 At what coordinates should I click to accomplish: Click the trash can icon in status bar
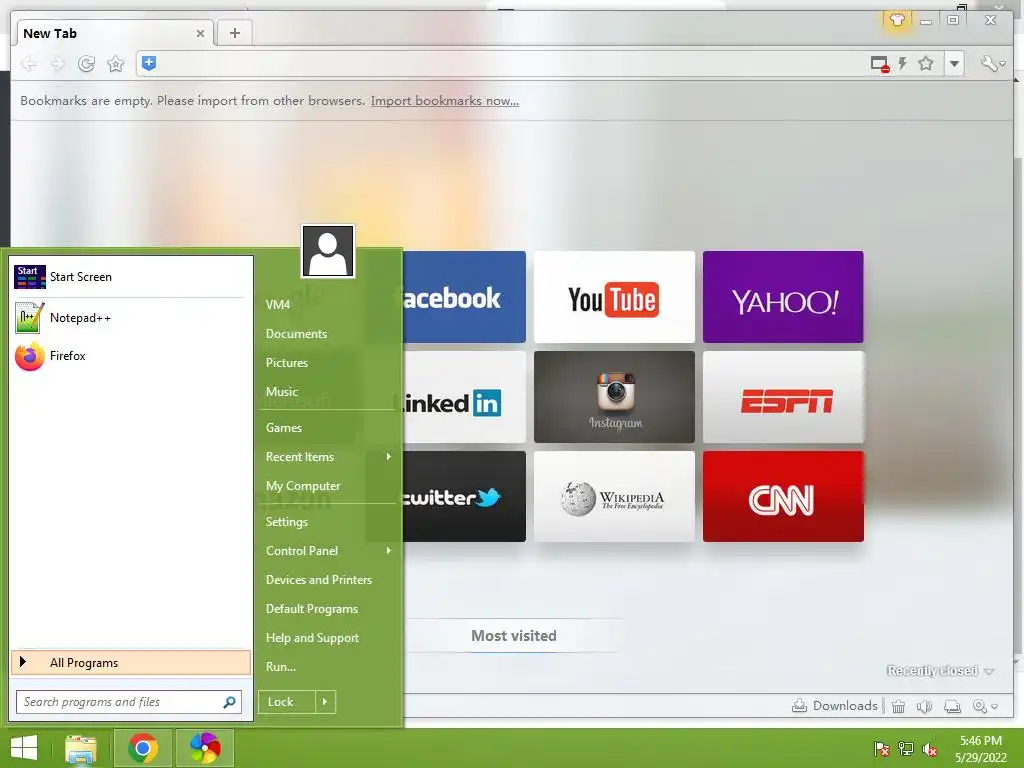click(x=899, y=706)
